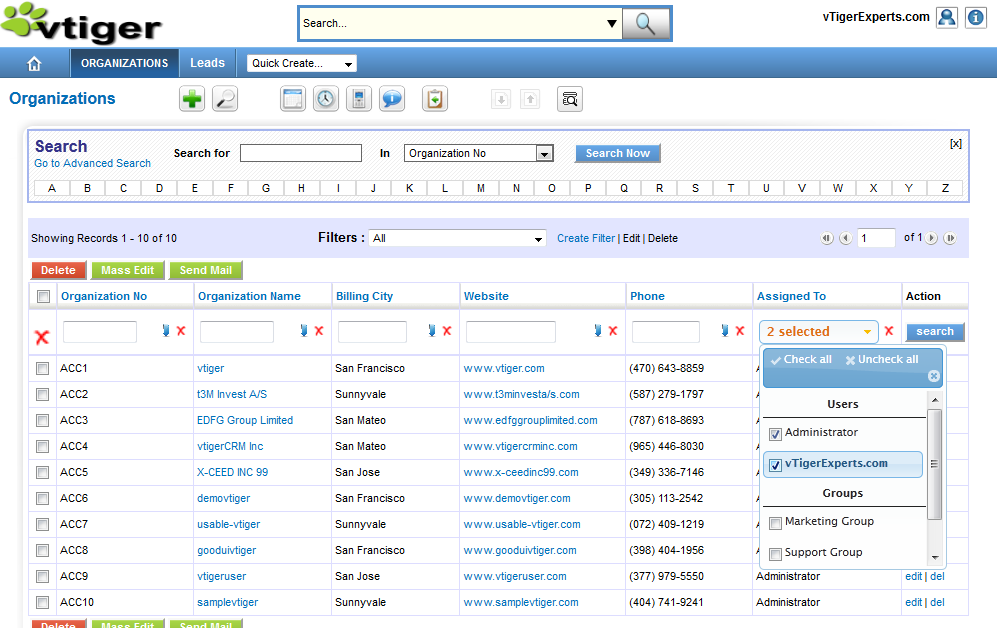Viewport: 997px width, 628px height.
Task: Check the Support Group checkbox
Action: pyautogui.click(x=775, y=554)
